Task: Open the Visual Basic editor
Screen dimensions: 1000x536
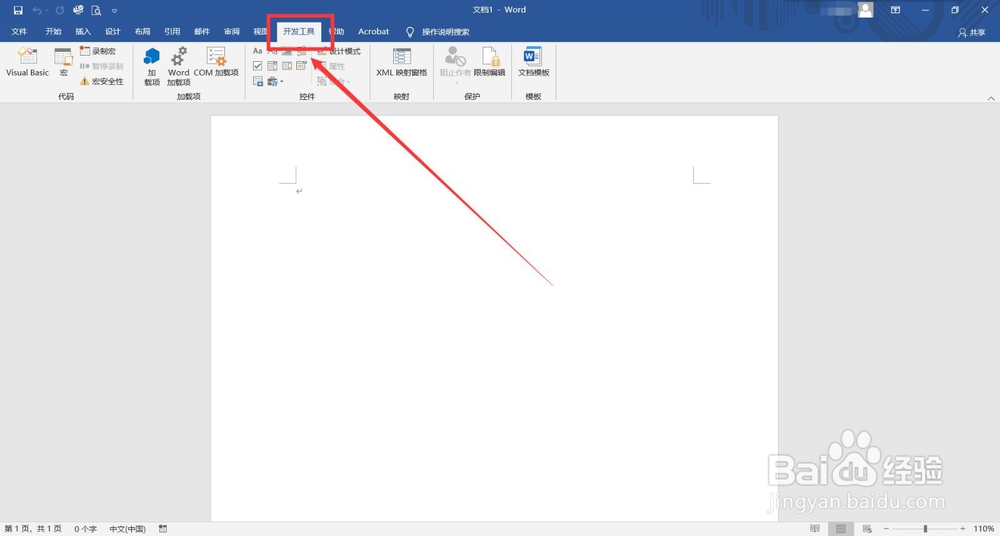Action: (x=27, y=62)
